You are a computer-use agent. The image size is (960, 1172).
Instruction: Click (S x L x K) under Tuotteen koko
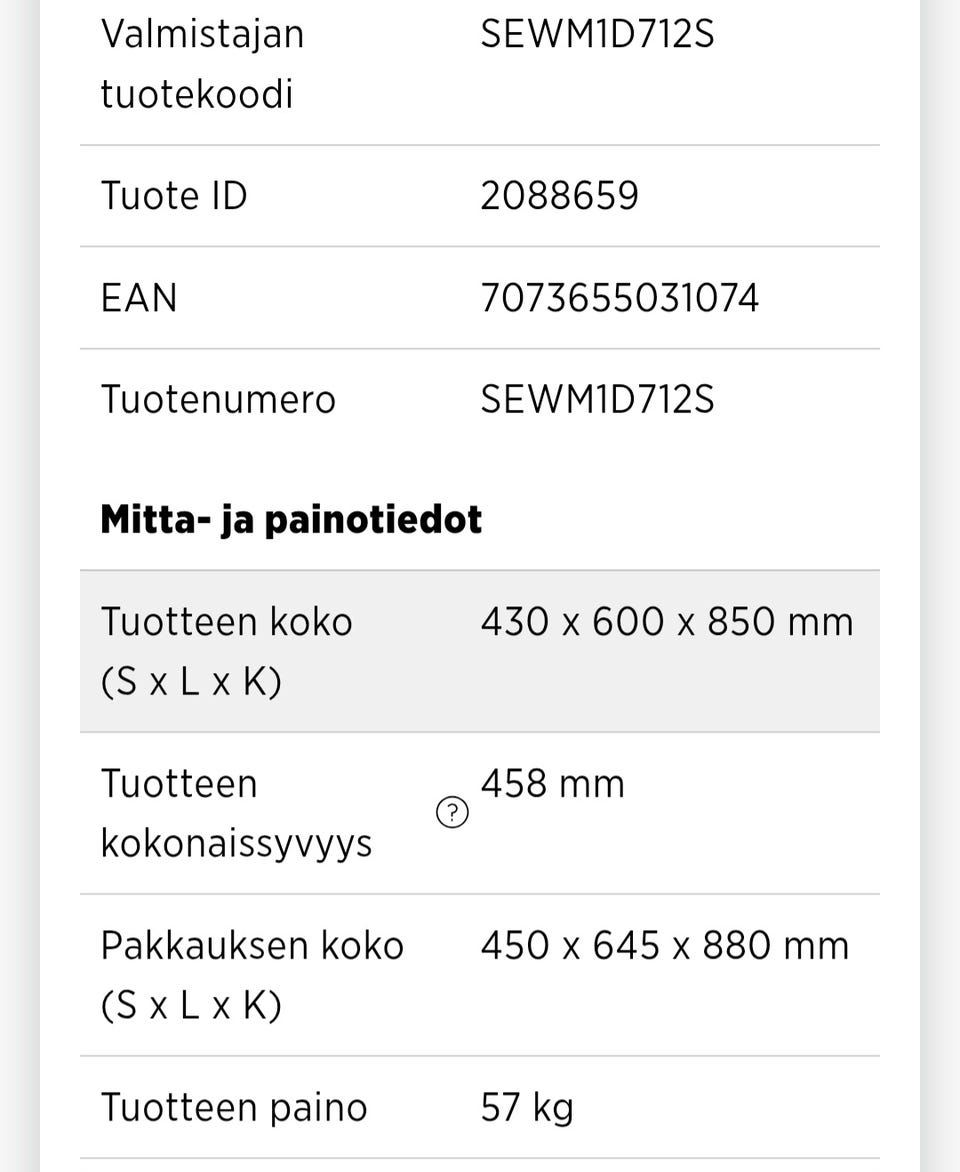tap(191, 682)
